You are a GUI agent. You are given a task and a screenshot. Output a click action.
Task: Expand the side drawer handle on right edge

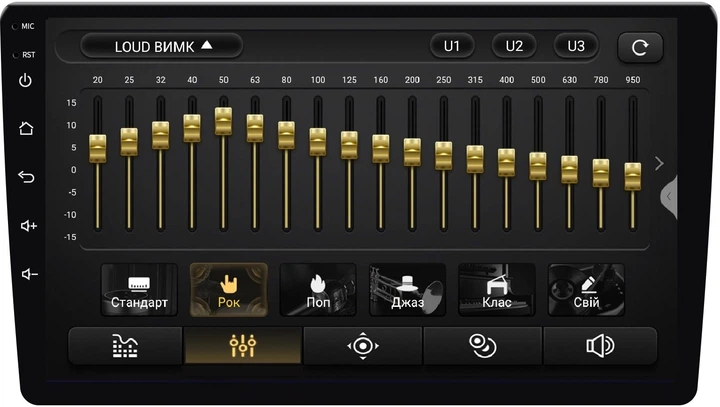(669, 197)
